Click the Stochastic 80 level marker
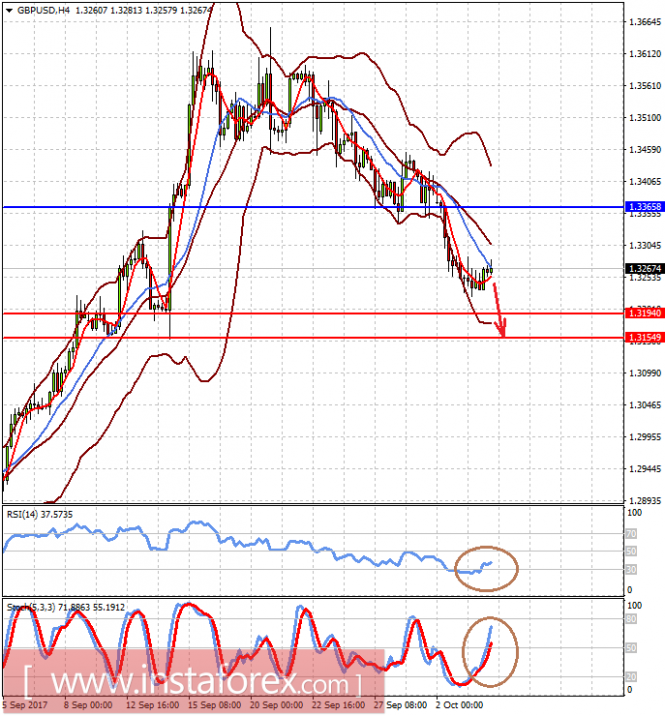 tap(631, 619)
